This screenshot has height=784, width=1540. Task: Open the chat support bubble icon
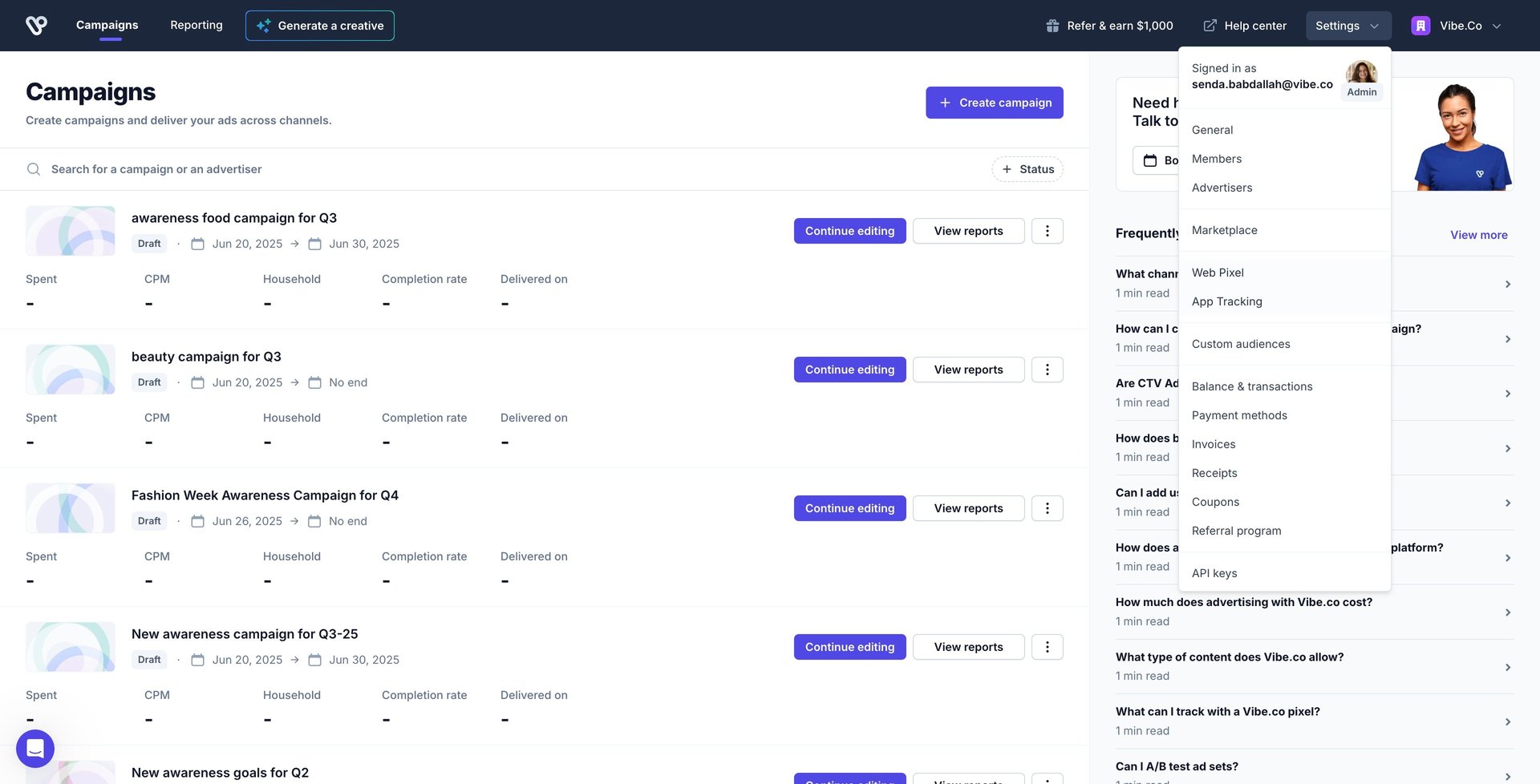point(35,749)
